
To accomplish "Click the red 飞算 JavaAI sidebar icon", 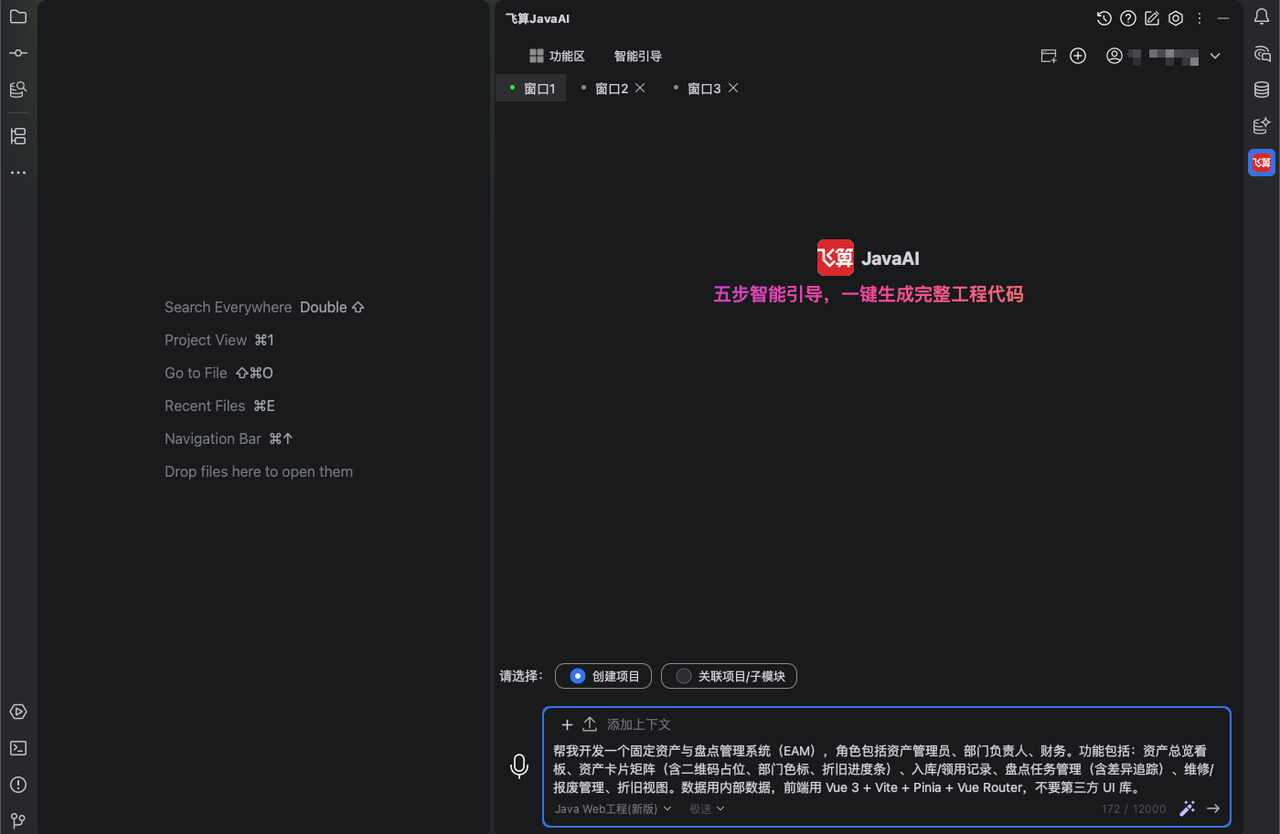I will [x=1262, y=162].
